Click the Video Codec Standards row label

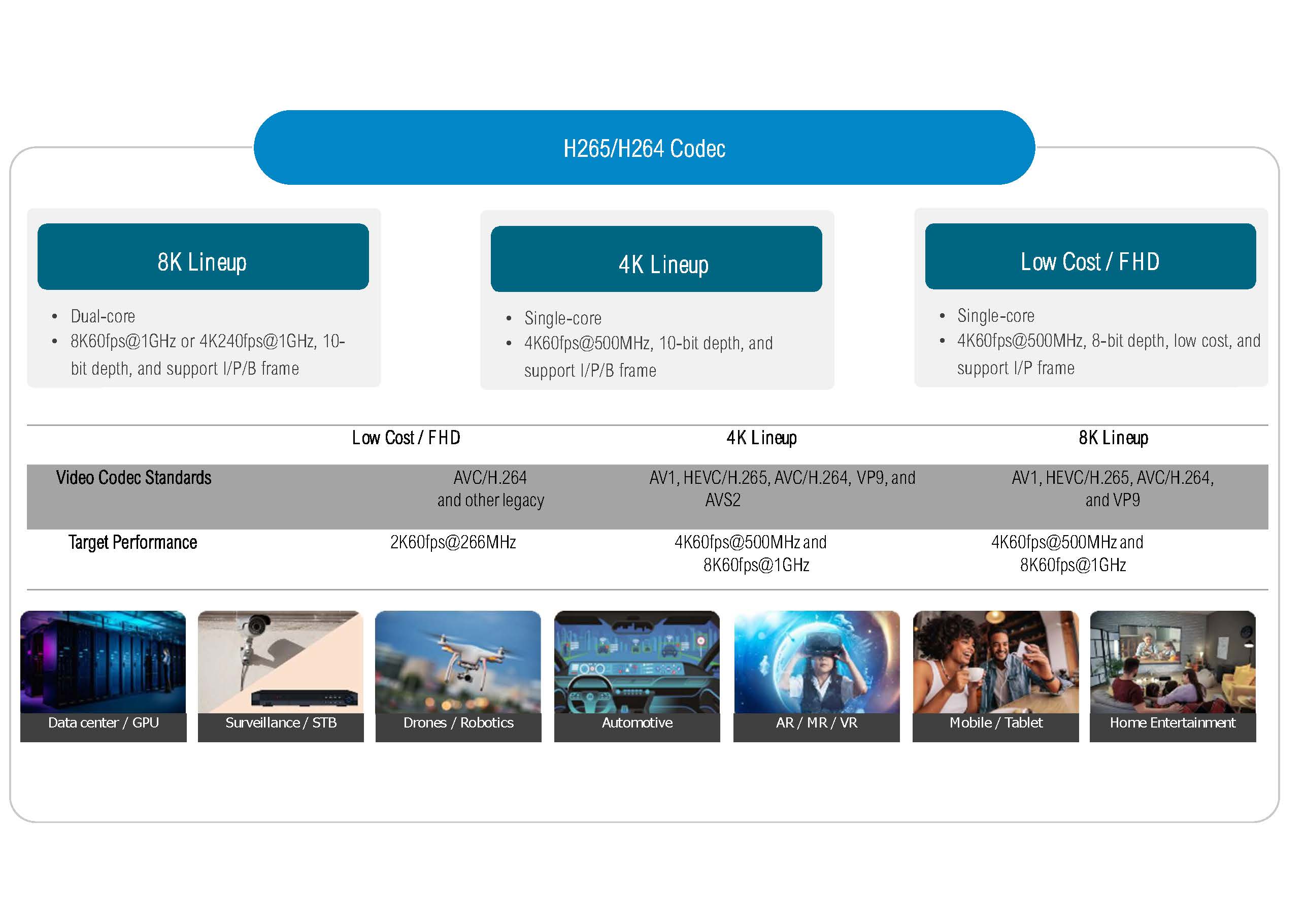click(x=133, y=477)
